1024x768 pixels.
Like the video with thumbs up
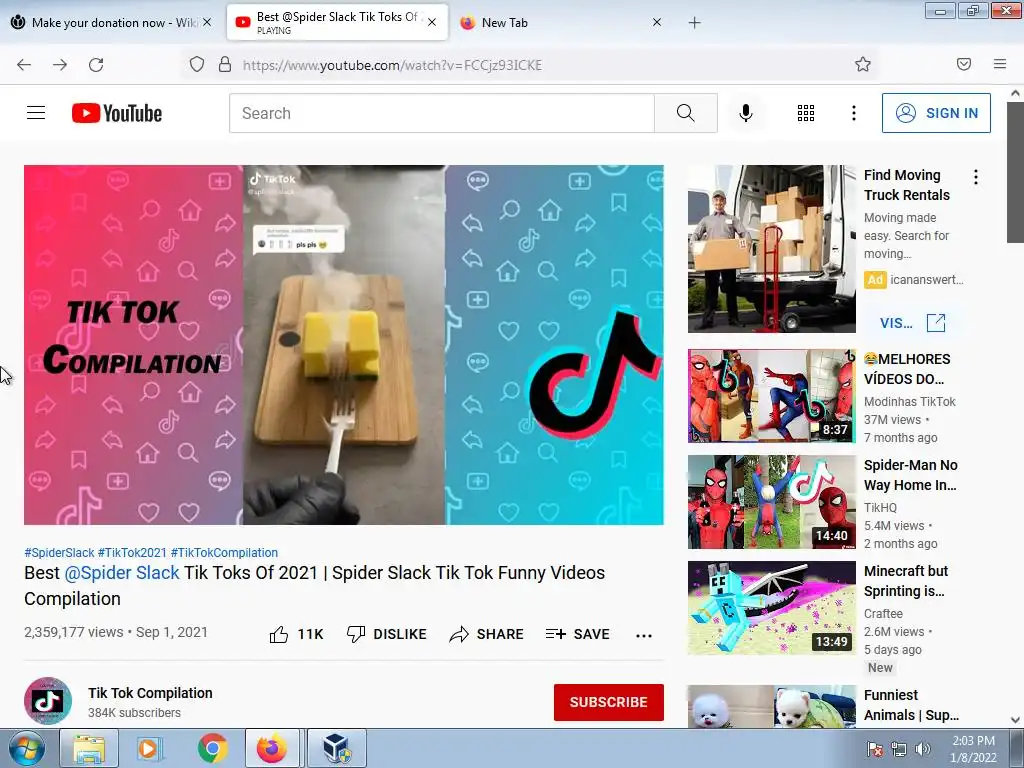[x=296, y=634]
